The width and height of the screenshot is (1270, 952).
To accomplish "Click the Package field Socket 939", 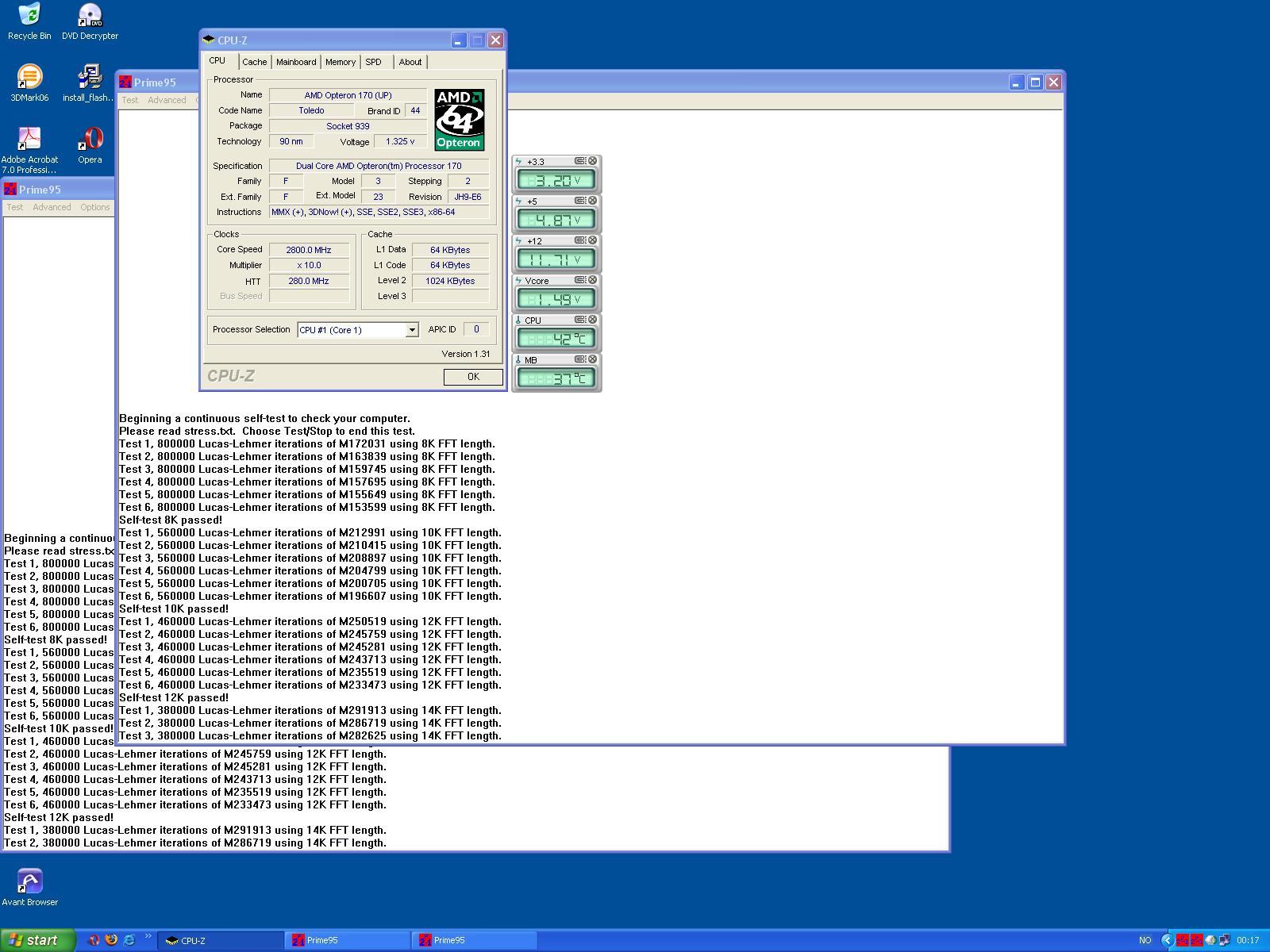I will coord(348,126).
